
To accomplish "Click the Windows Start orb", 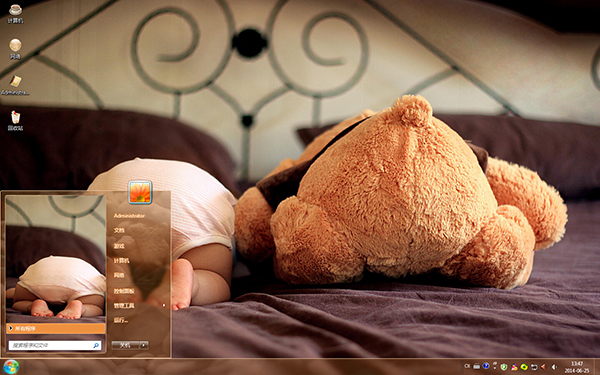I will tap(10, 367).
